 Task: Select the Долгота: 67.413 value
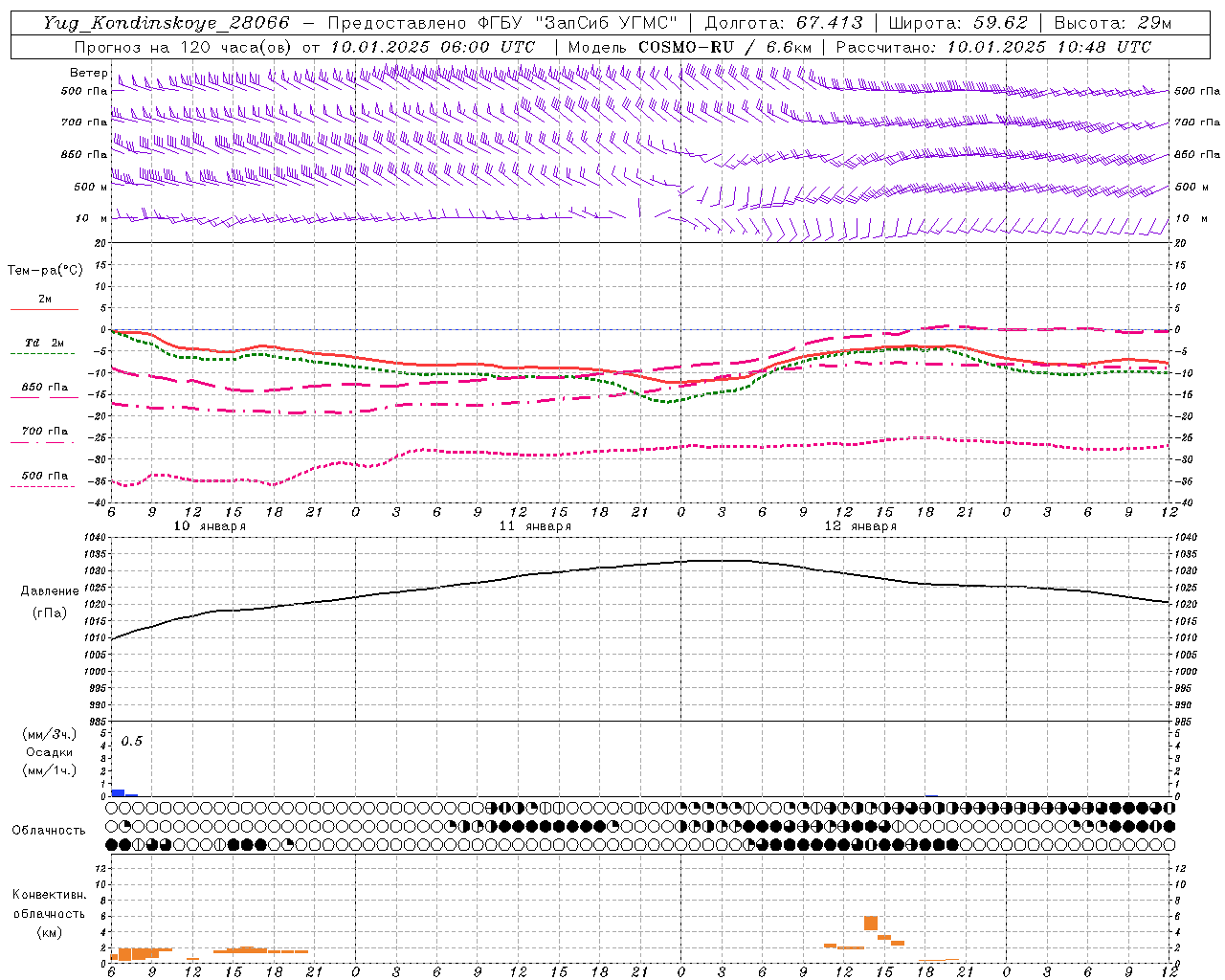(x=784, y=23)
